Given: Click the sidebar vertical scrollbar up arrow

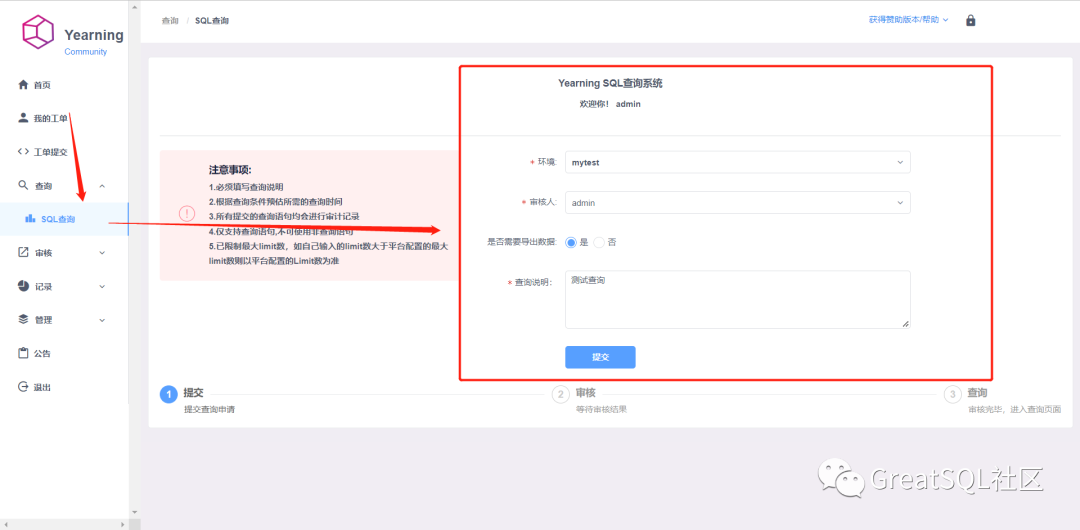Looking at the screenshot, I should tap(134, 6).
